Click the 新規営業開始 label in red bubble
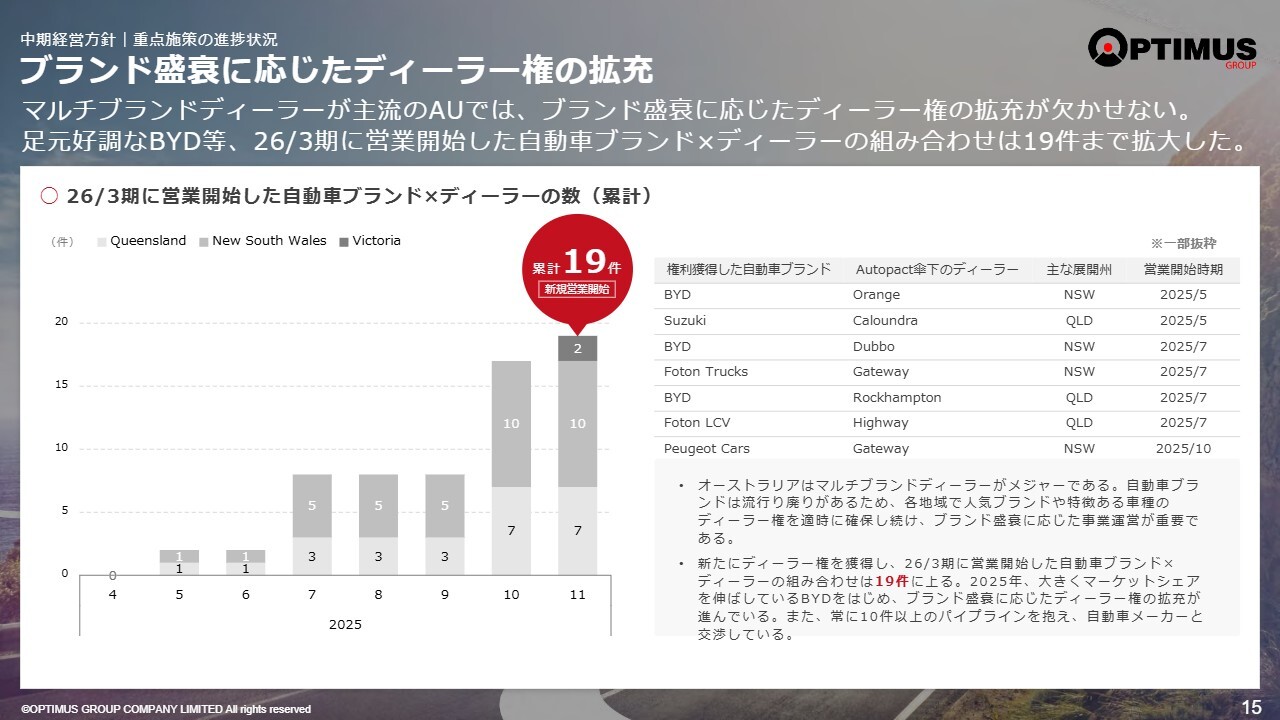 pyautogui.click(x=577, y=289)
